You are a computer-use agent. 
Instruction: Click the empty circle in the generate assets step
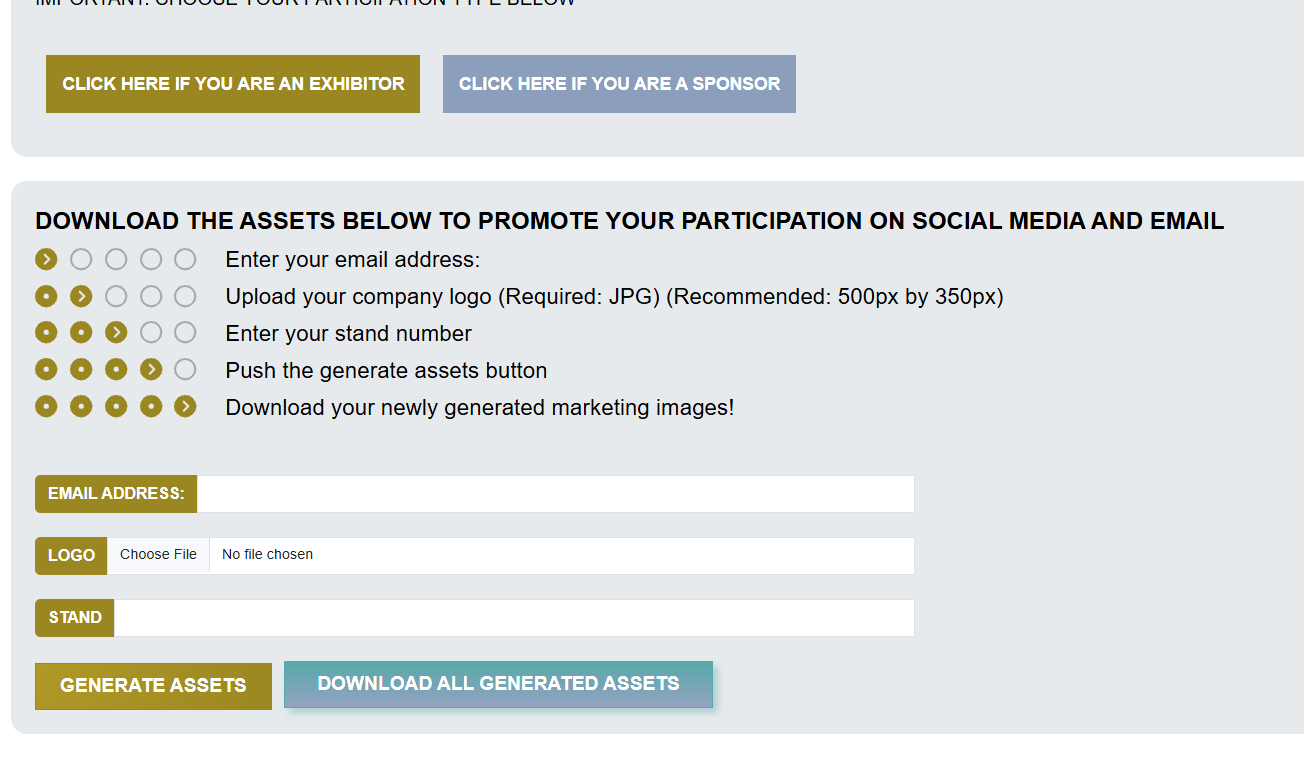click(x=185, y=370)
